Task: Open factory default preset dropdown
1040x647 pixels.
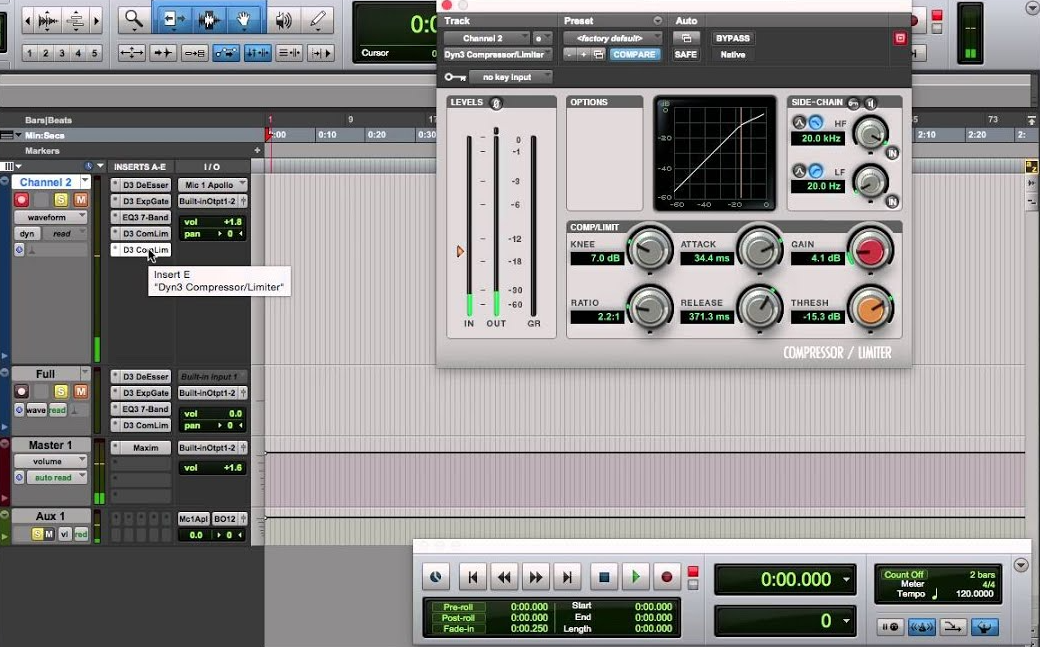Action: coord(613,38)
